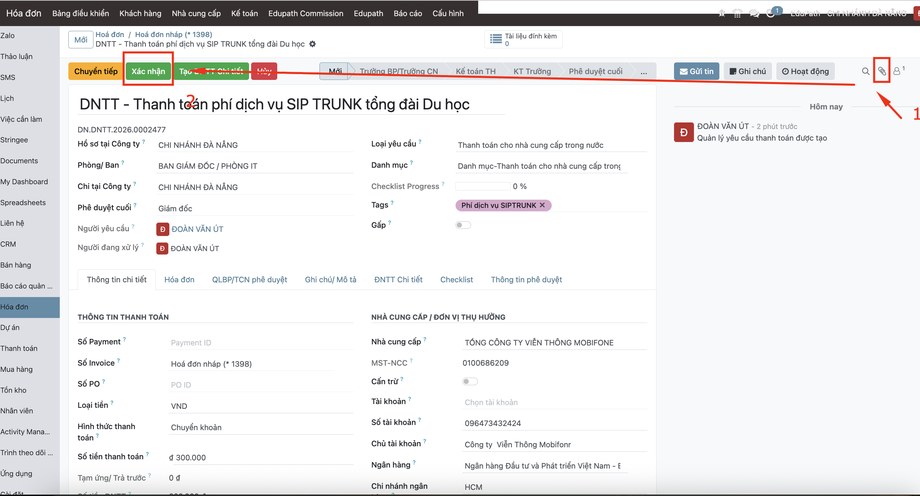920x496 pixels.
Task: Click the chatter message author avatar Đ
Action: (684, 133)
